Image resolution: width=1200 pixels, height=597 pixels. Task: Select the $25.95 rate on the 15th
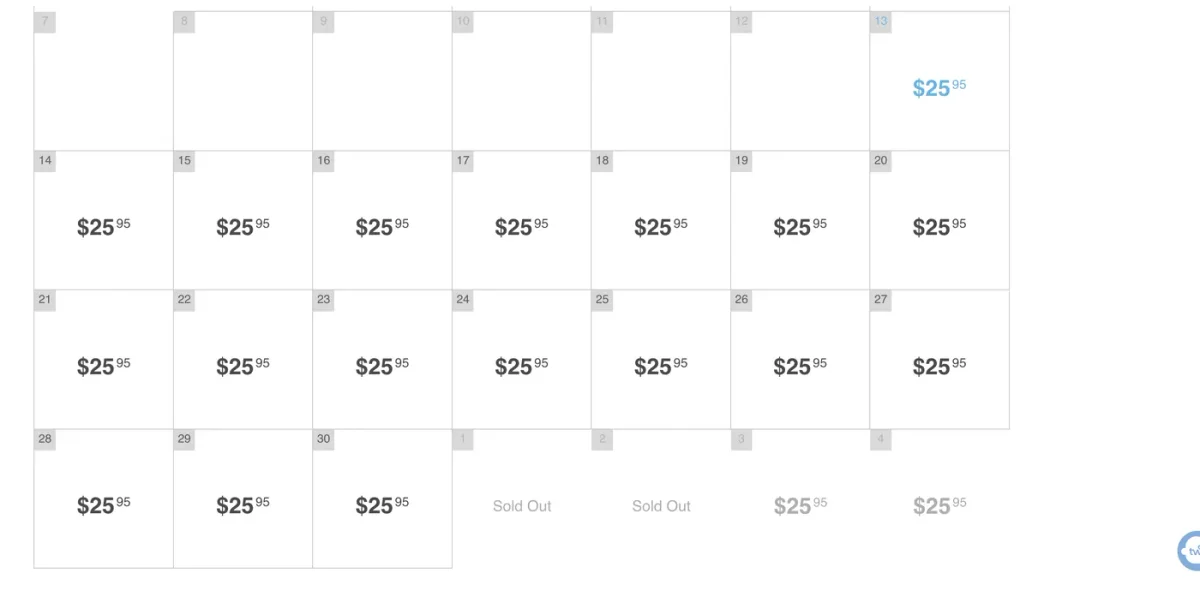click(241, 227)
